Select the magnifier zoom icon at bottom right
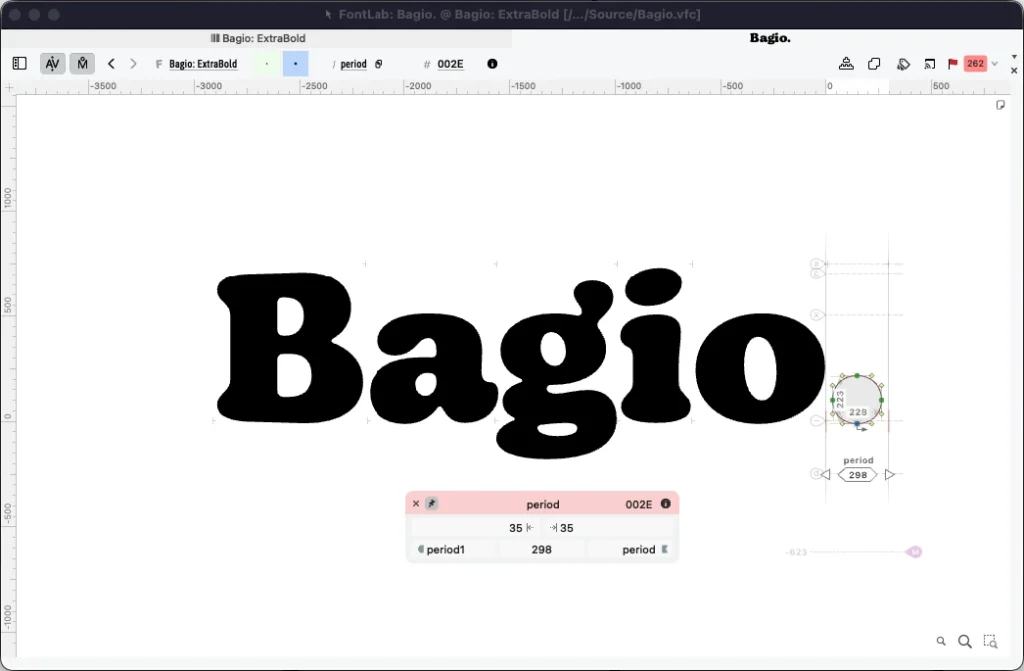Image resolution: width=1024 pixels, height=671 pixels. click(x=964, y=641)
